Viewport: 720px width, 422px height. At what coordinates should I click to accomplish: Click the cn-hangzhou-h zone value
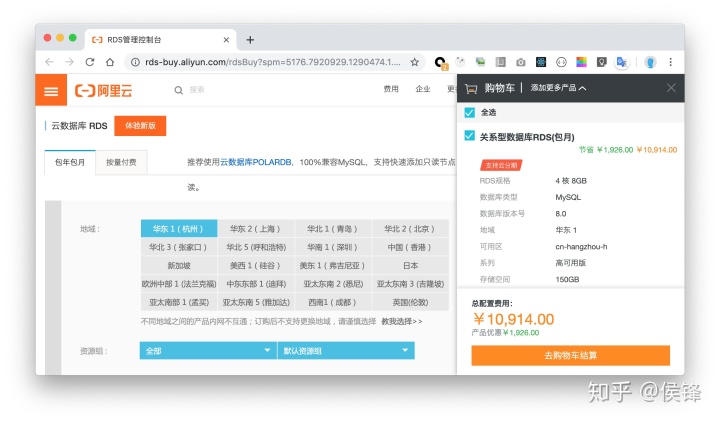tap(581, 247)
